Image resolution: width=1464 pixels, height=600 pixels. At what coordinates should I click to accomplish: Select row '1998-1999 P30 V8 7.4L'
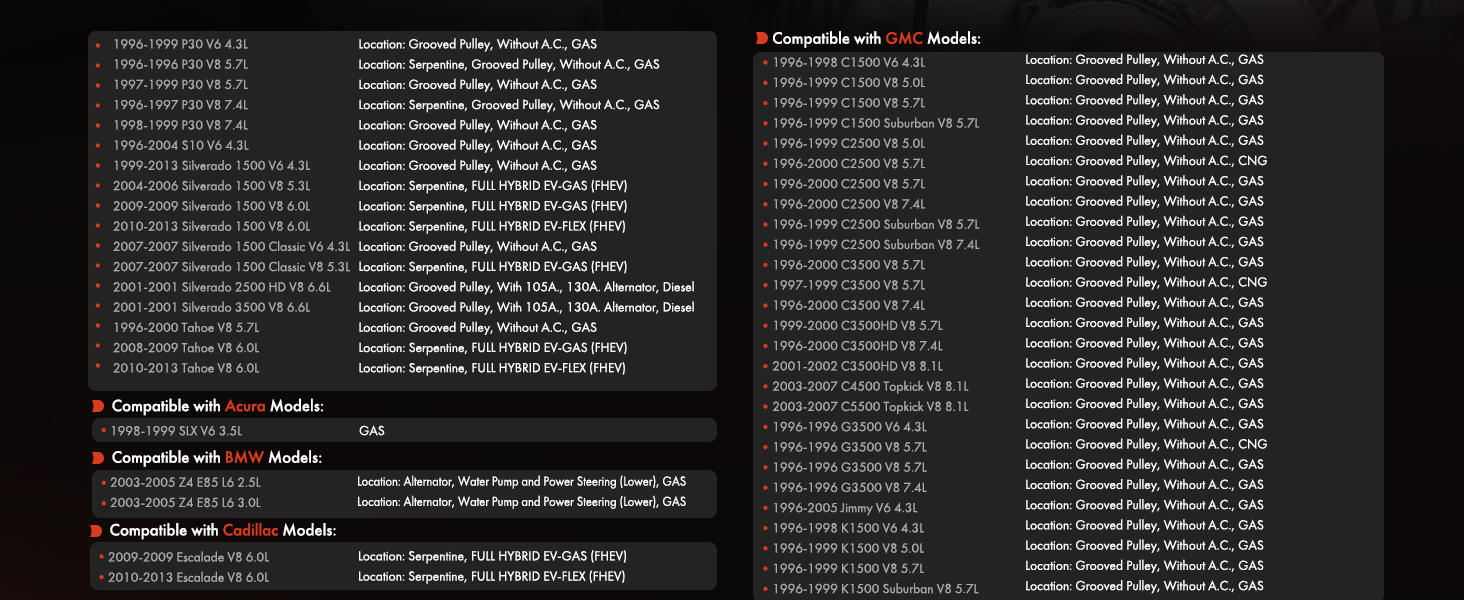(180, 126)
